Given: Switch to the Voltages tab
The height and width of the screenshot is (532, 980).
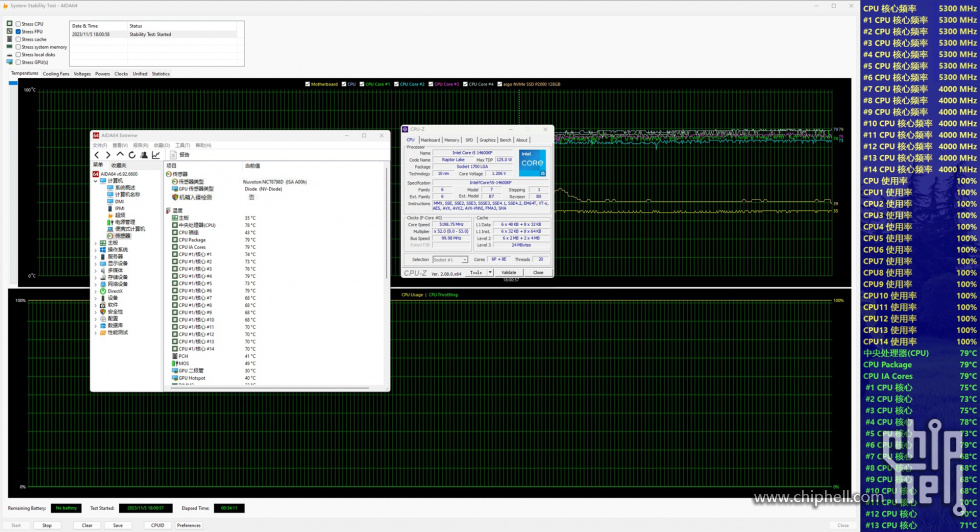Looking at the screenshot, I should [x=82, y=74].
